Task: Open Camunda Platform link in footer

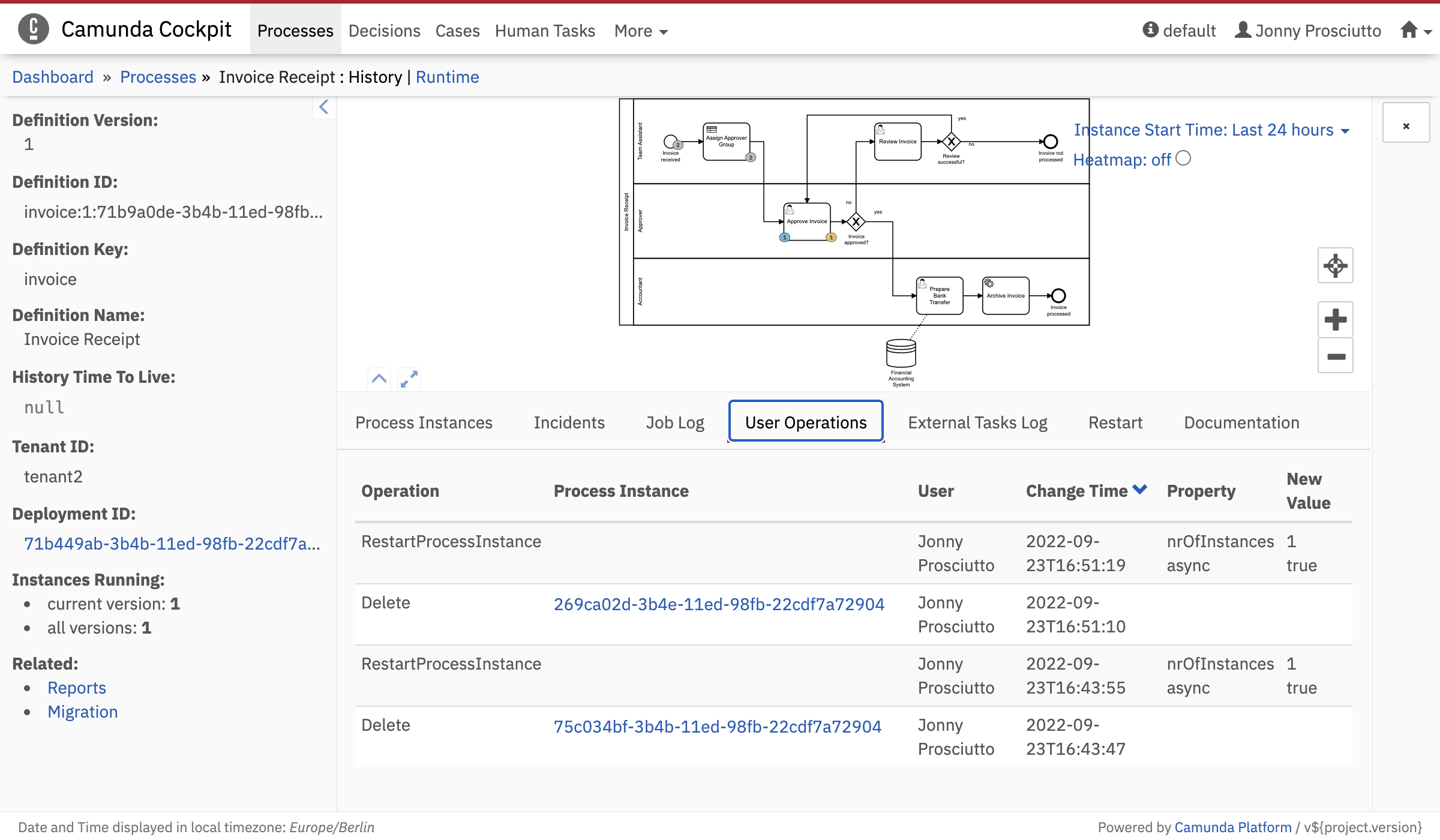Action: click(x=1233, y=827)
